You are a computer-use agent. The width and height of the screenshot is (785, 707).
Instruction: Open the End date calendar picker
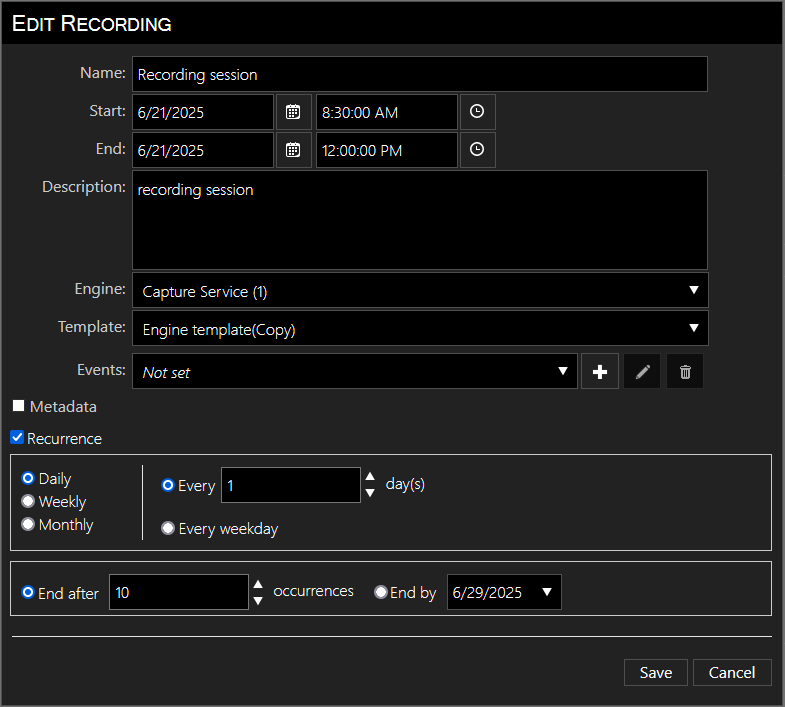click(x=292, y=150)
